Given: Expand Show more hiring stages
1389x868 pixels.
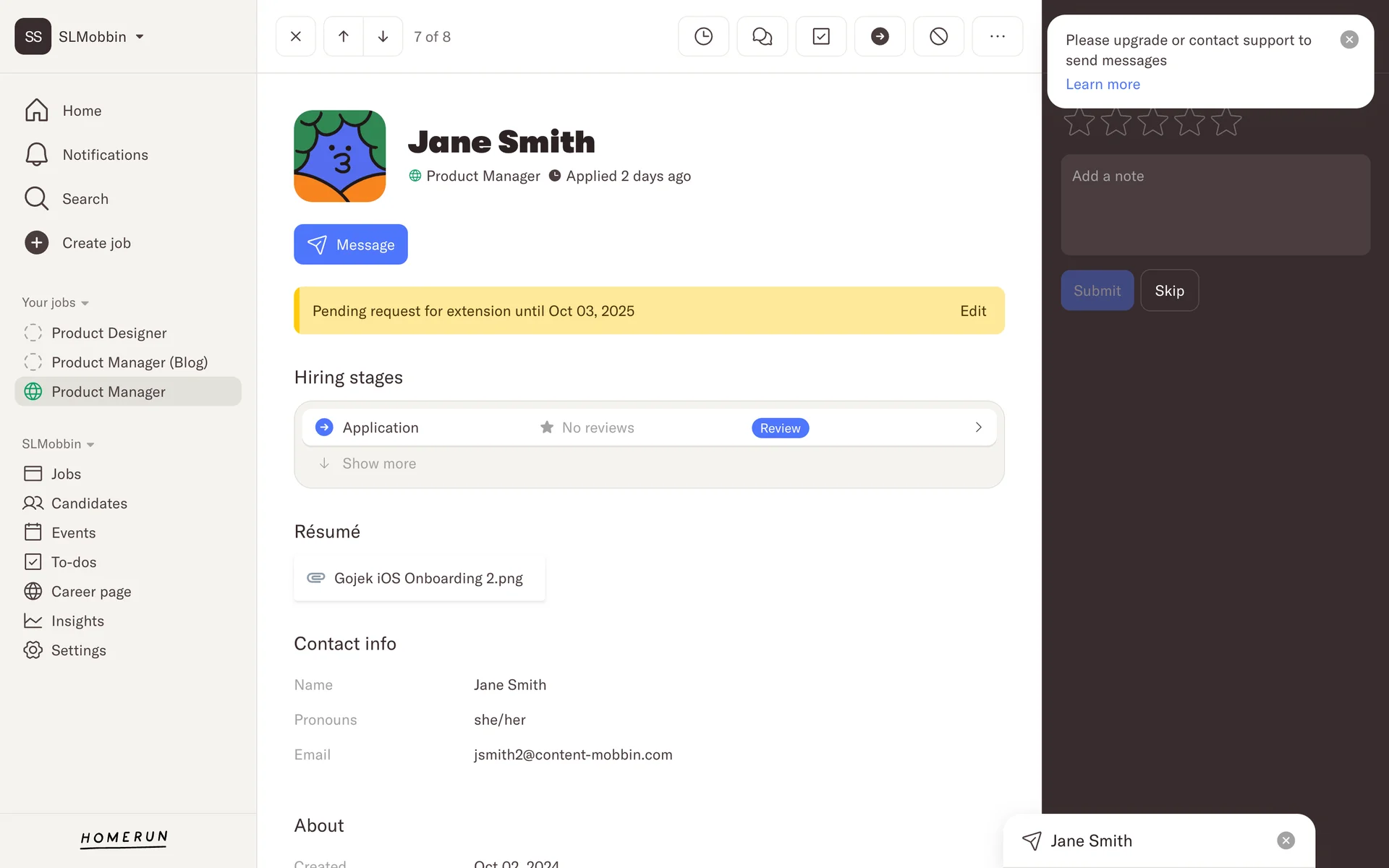Looking at the screenshot, I should click(378, 464).
